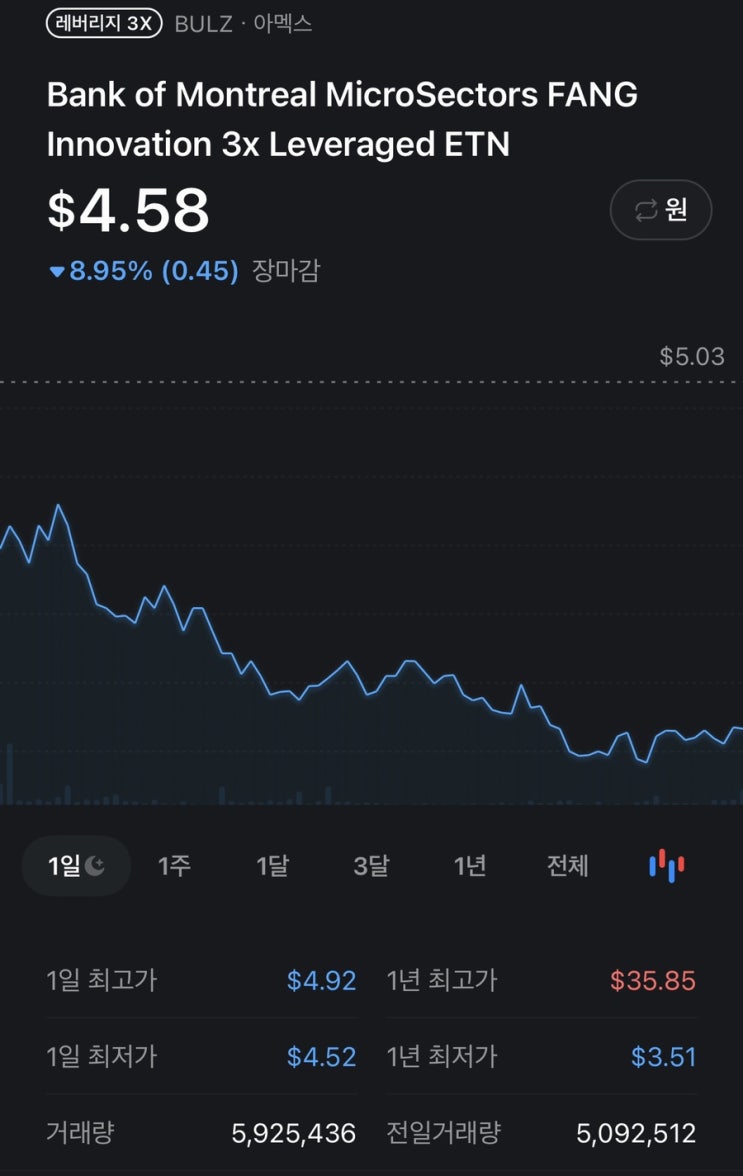Select the 1일 chart period tab

point(76,866)
